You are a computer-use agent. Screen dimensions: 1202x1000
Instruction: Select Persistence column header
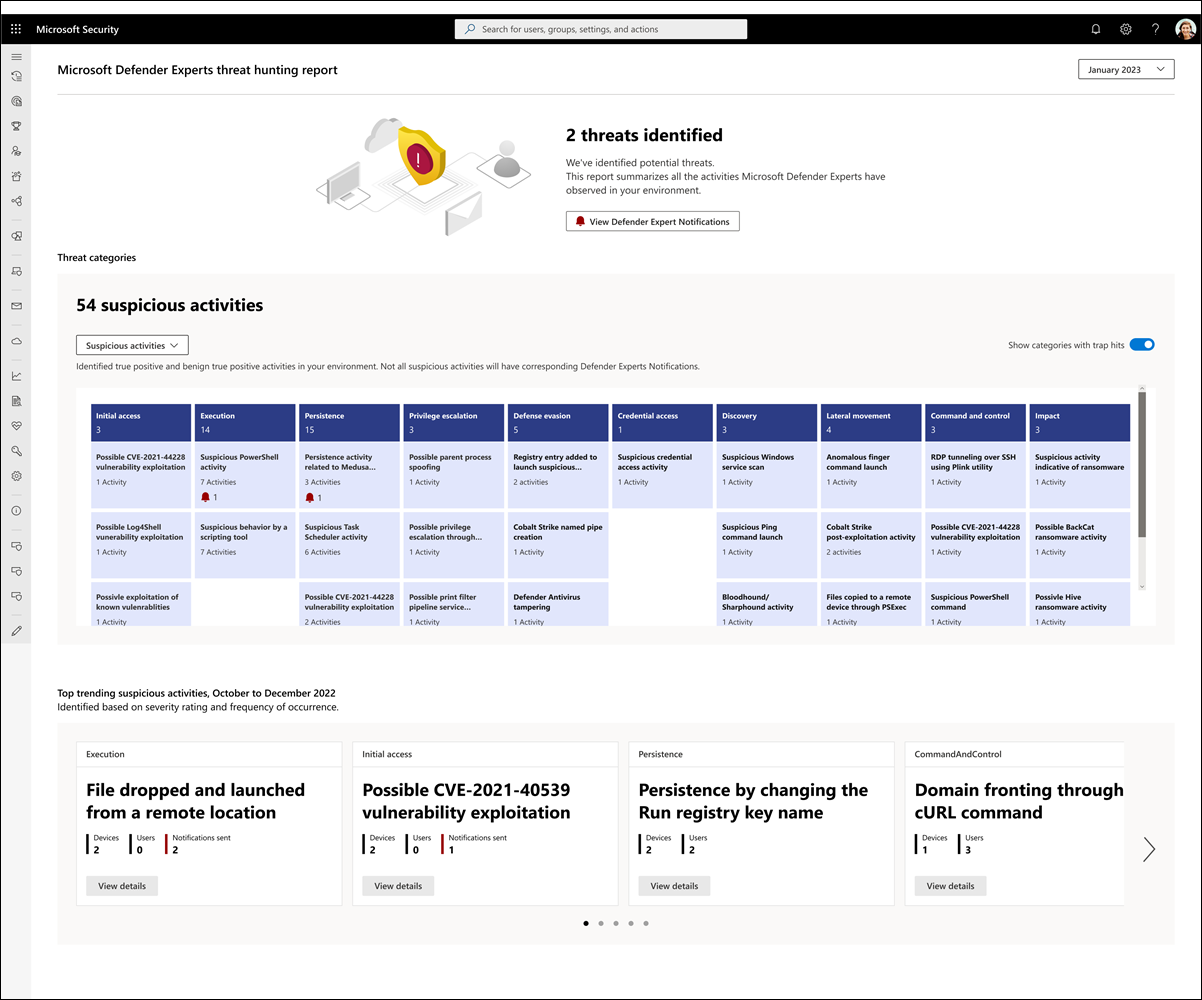click(349, 422)
